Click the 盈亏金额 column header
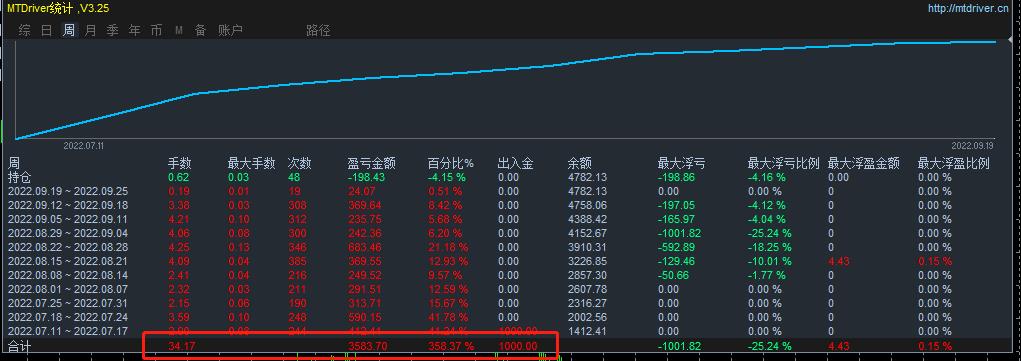1021x361 pixels. click(x=371, y=163)
